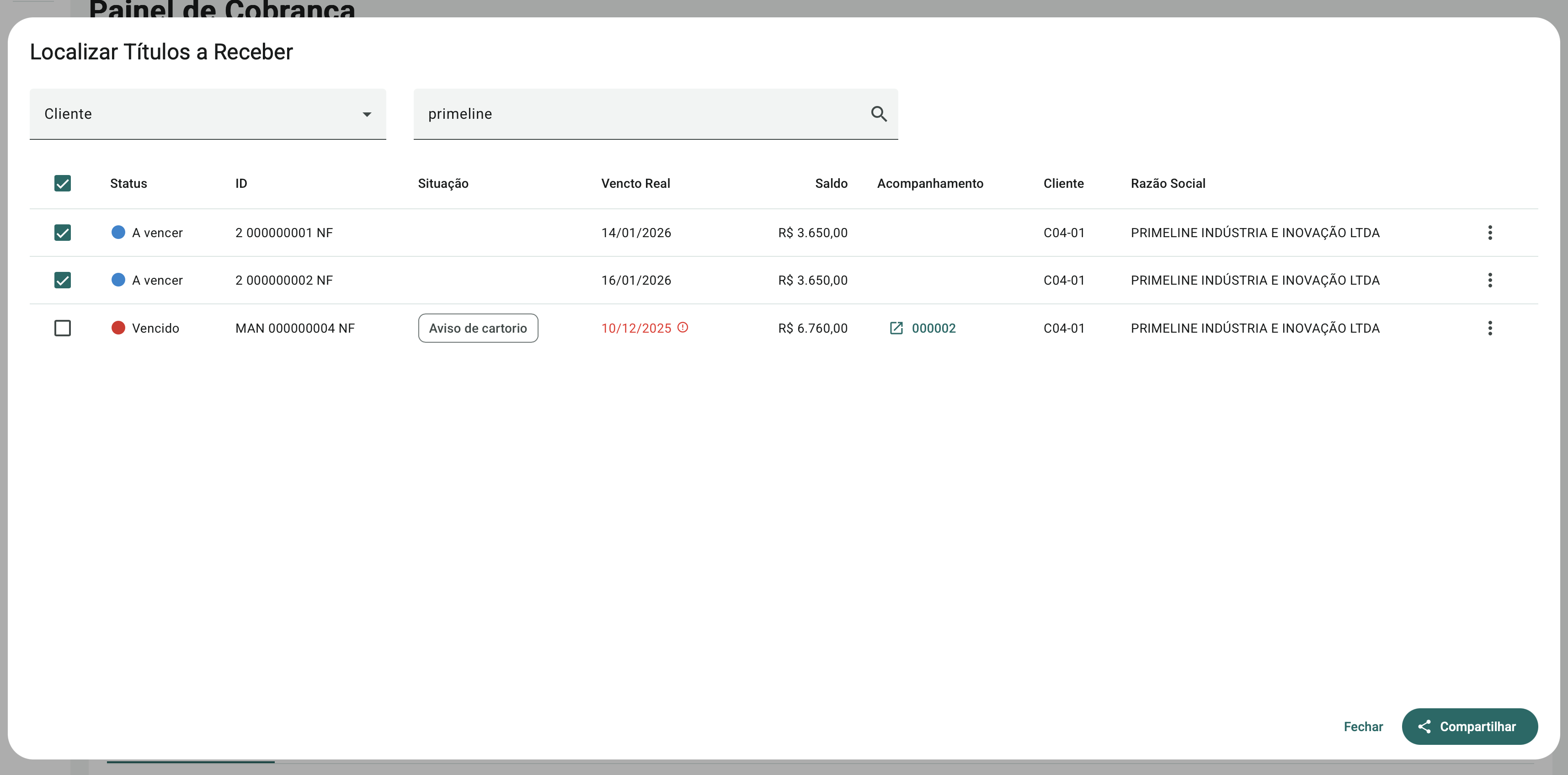Click the Fechar button
Image resolution: width=1568 pixels, height=775 pixels.
coord(1363,727)
